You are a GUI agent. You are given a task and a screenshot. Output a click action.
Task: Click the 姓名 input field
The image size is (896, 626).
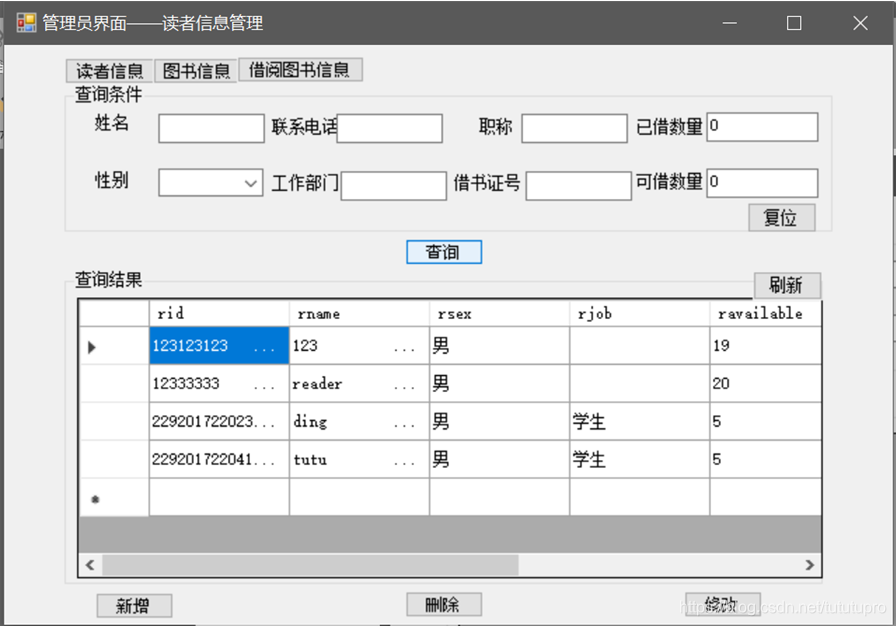(210, 128)
